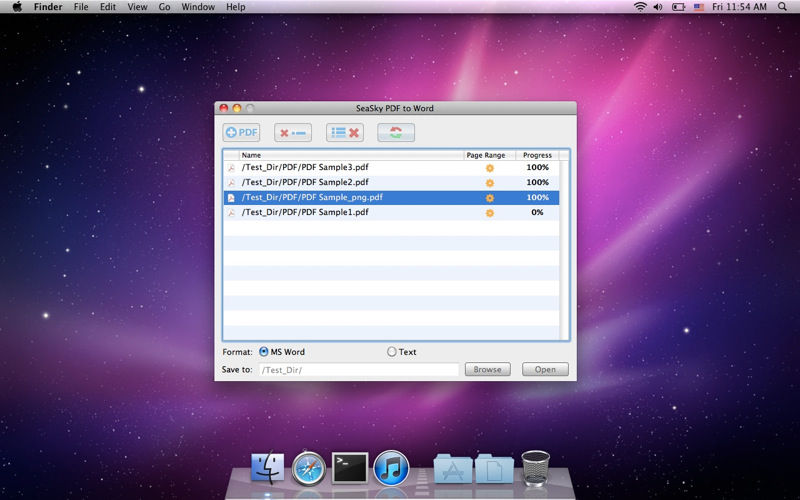This screenshot has height=500, width=800.
Task: Click the 100% progress of Sample3.pdf
Action: pyautogui.click(x=538, y=167)
